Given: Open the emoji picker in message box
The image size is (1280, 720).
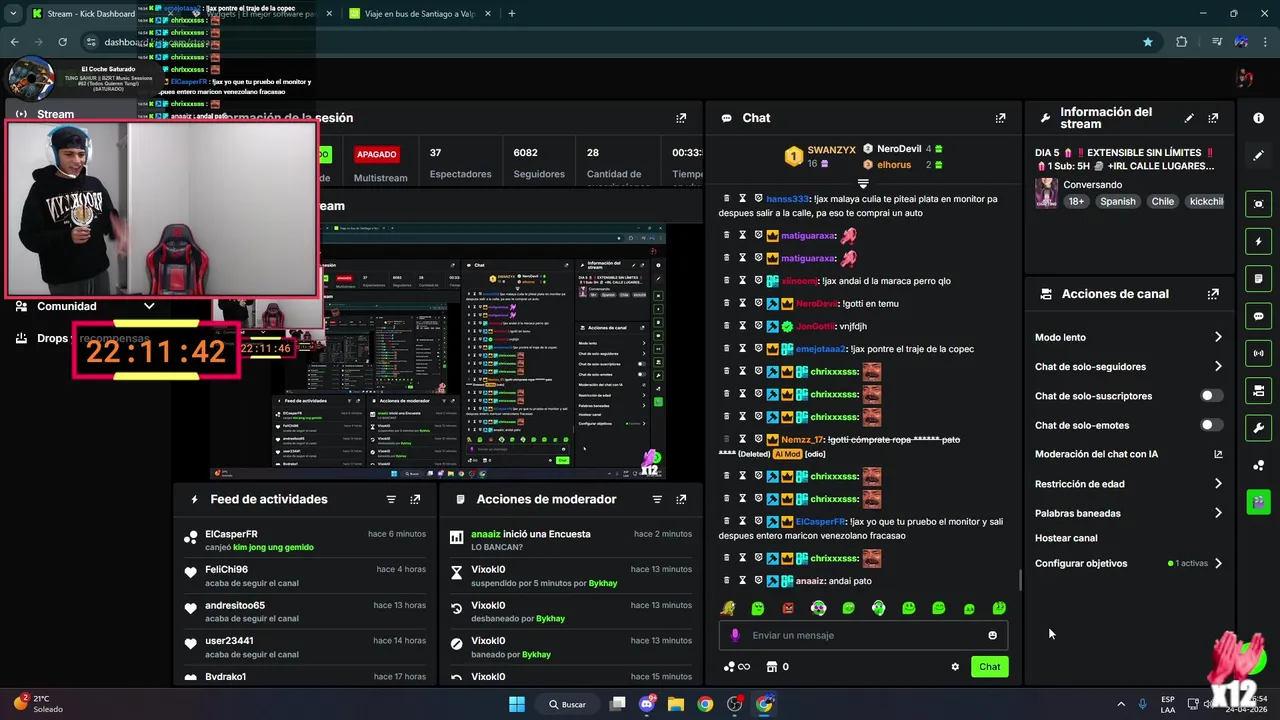Looking at the screenshot, I should coord(992,635).
